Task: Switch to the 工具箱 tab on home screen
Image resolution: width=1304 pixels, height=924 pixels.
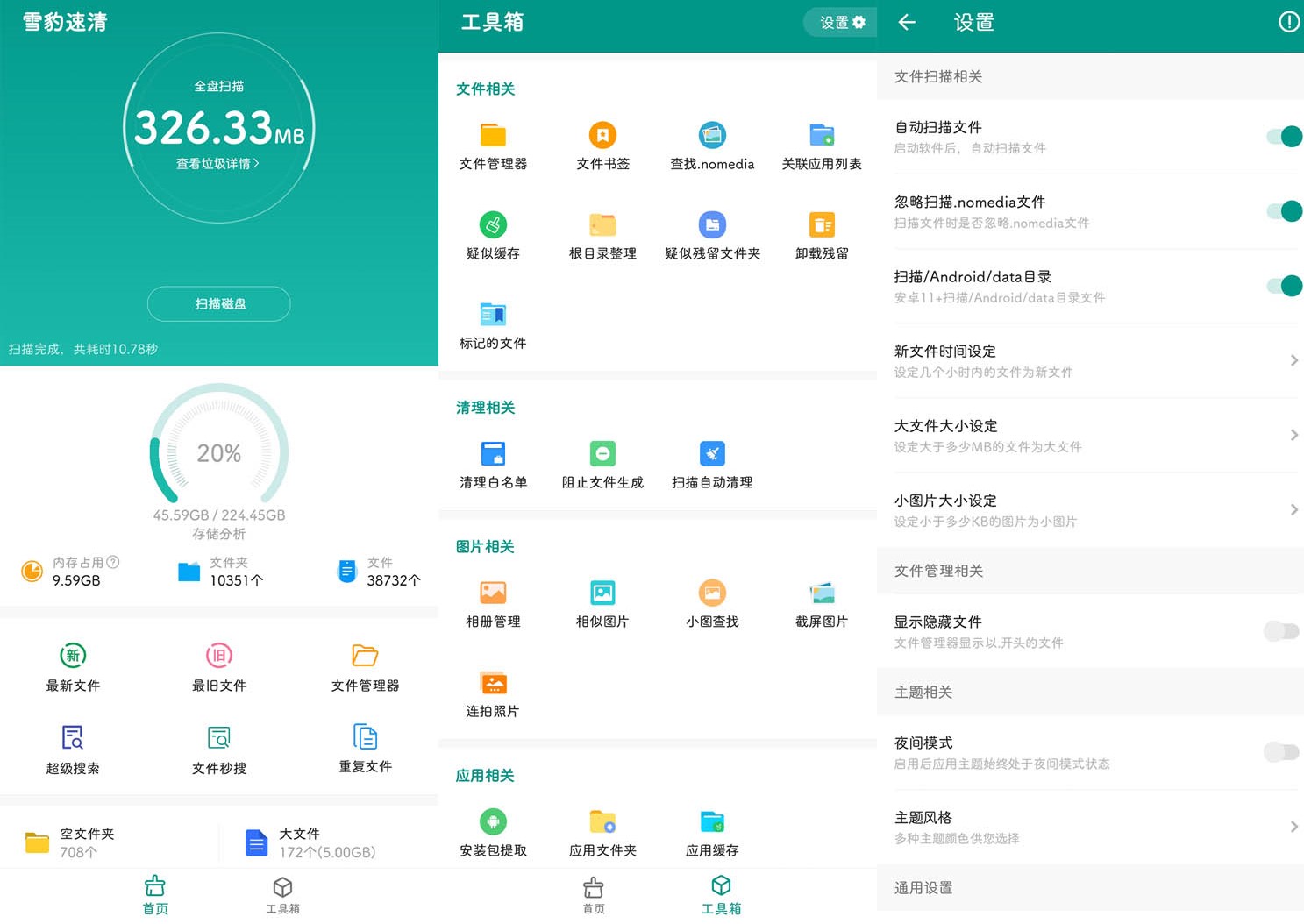Action: click(282, 894)
